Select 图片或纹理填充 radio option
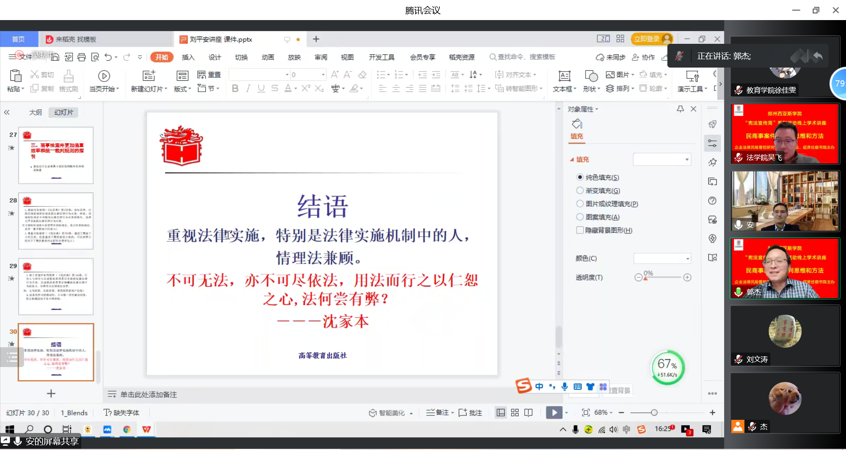 (580, 203)
